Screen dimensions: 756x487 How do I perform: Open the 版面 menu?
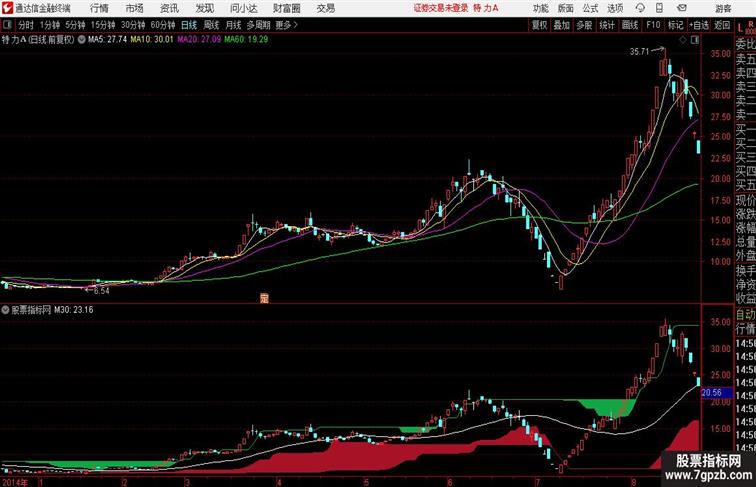click(x=566, y=8)
